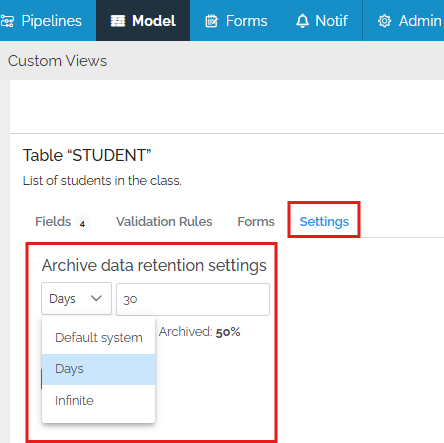Open the Notif navigation item
The height and width of the screenshot is (443, 444).
click(322, 21)
